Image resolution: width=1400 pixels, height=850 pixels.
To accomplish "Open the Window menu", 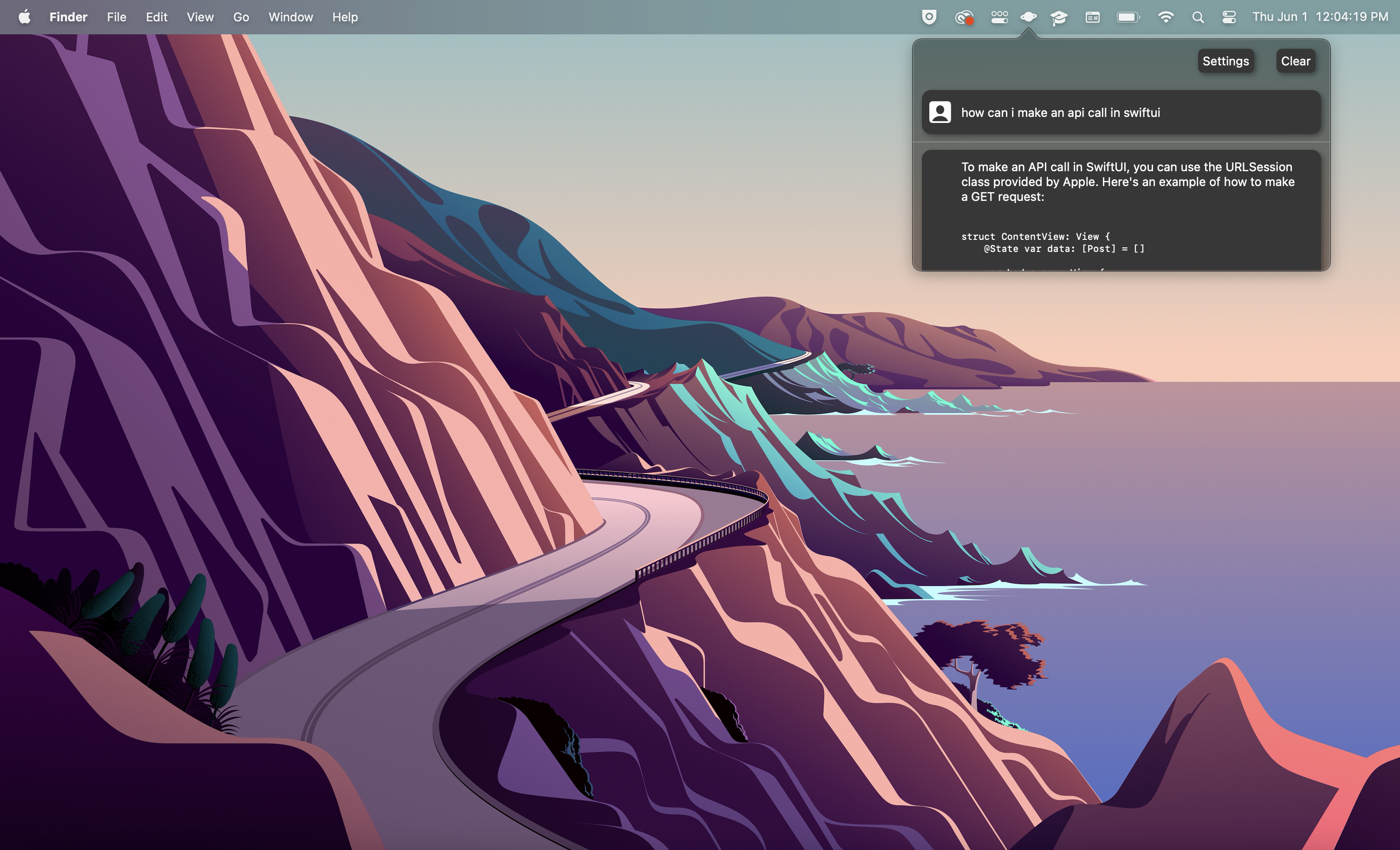I will coord(290,17).
